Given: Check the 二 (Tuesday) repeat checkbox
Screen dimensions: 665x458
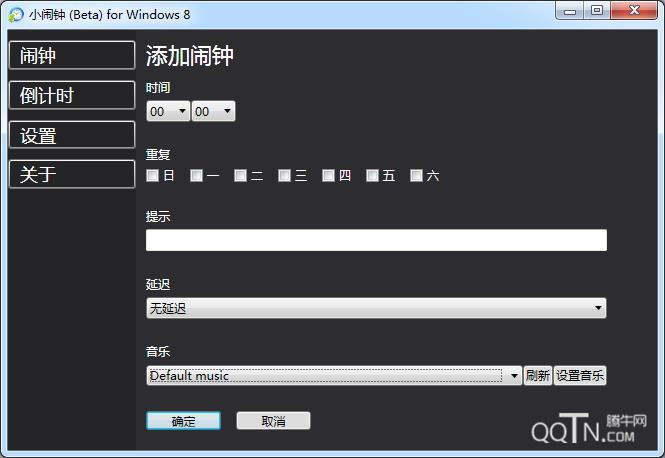Looking at the screenshot, I should pos(241,176).
